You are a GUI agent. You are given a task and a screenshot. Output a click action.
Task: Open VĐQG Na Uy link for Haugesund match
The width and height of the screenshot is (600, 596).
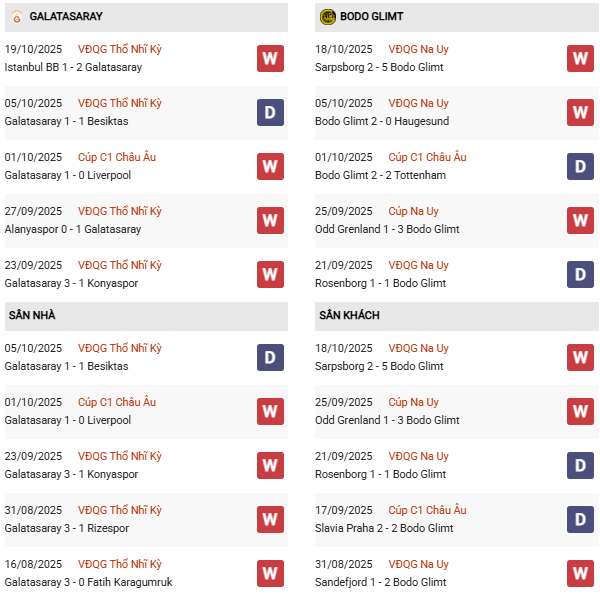pos(418,103)
